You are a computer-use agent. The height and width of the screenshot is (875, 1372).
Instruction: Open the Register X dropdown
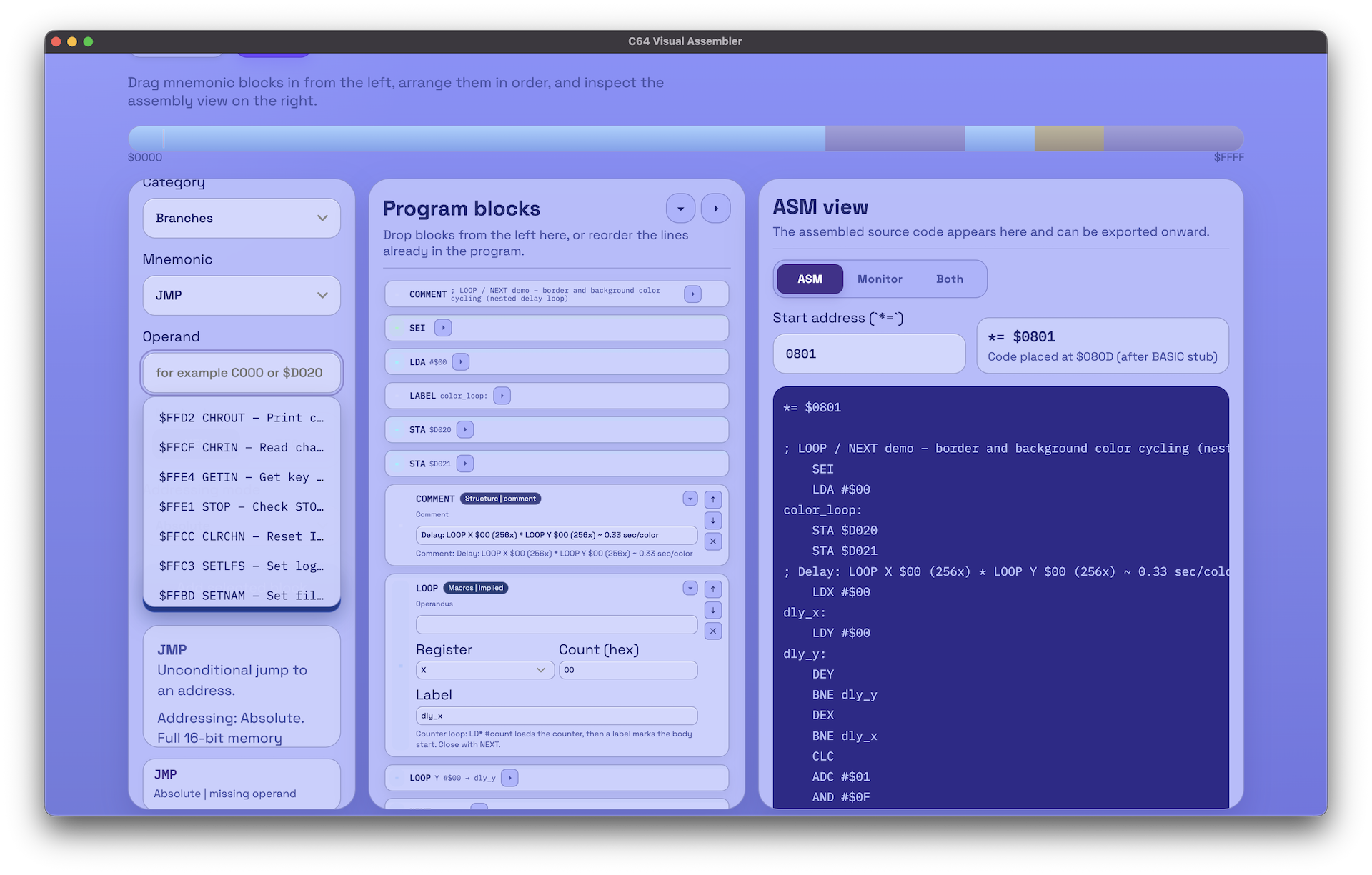click(x=484, y=670)
